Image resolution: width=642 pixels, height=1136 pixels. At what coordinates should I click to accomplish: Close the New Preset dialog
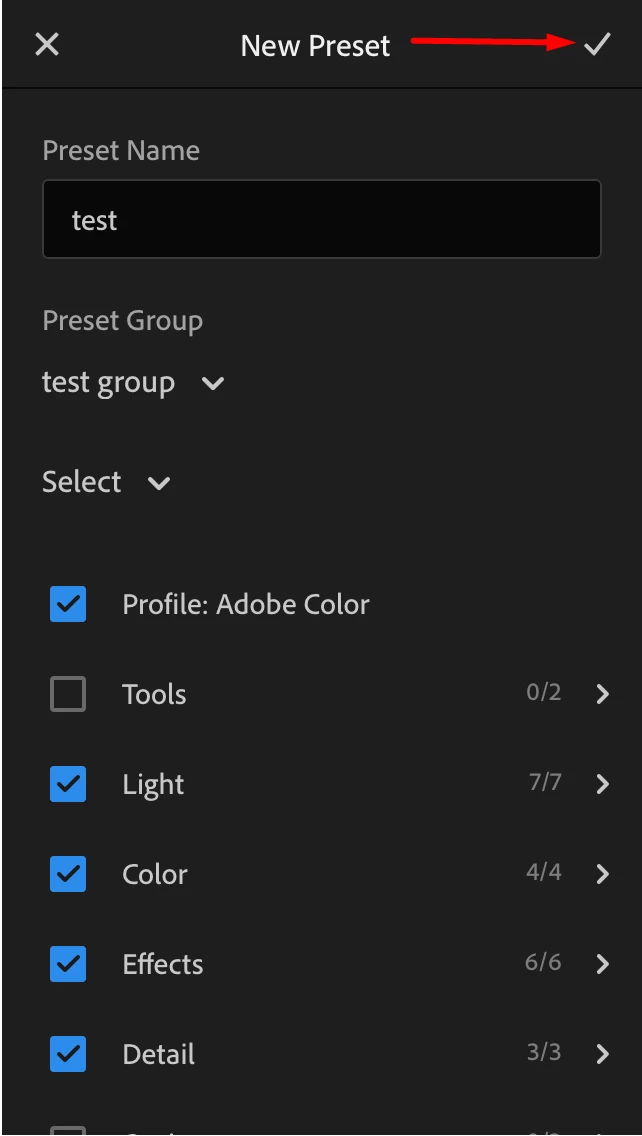[x=47, y=44]
